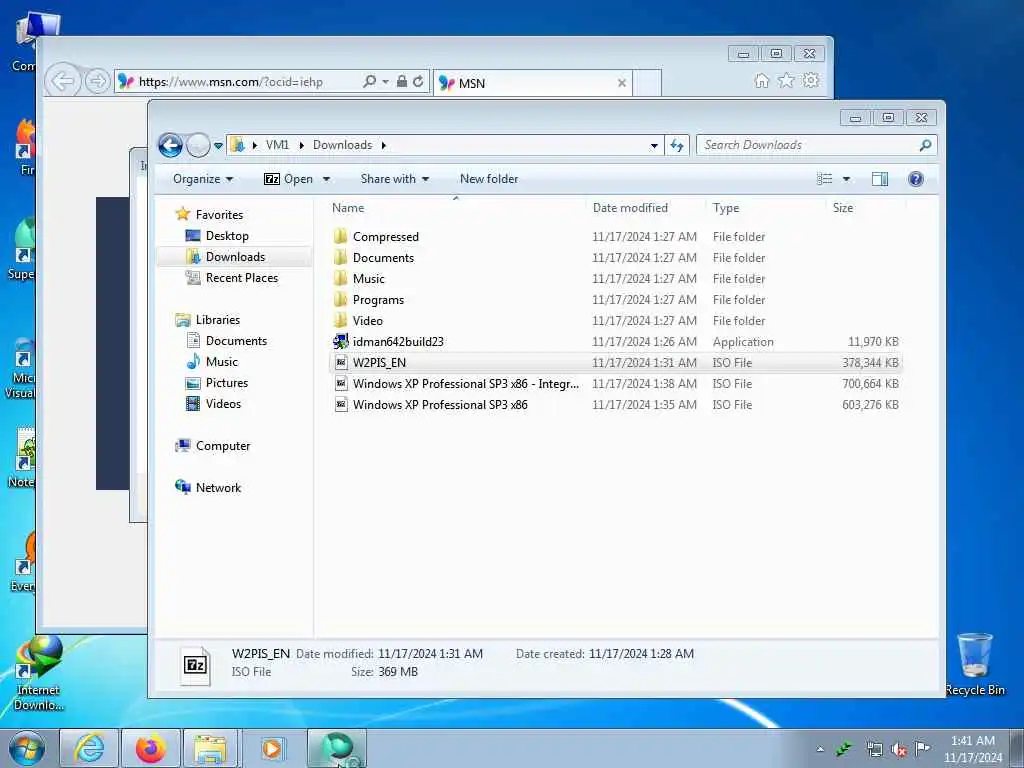Refresh the Downloads folder view
This screenshot has width=1024, height=768.
pos(677,146)
